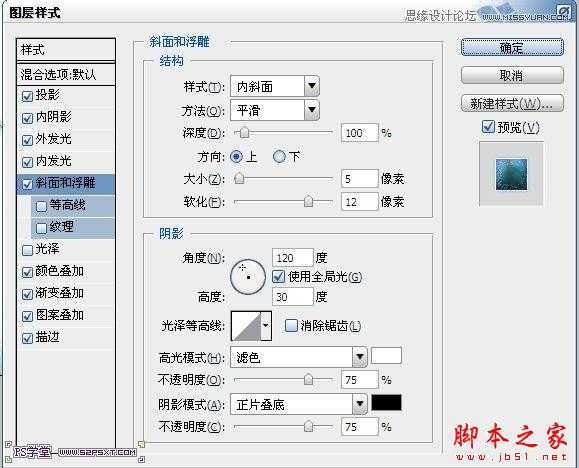This screenshot has height=468, width=579.
Task: Click shadow opacity field showing 75
Action: [x=360, y=427]
